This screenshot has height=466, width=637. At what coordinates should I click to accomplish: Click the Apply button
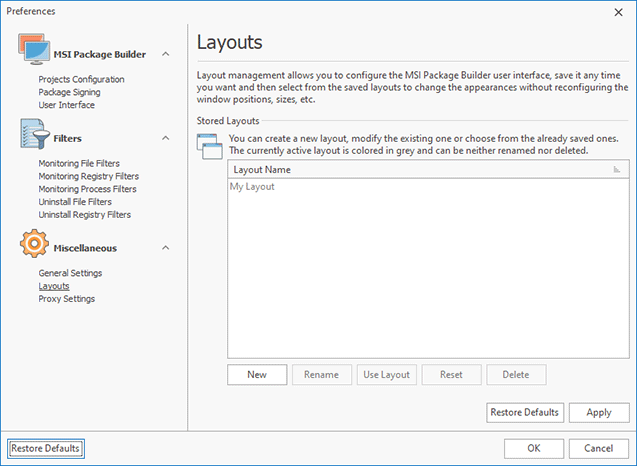tap(599, 413)
